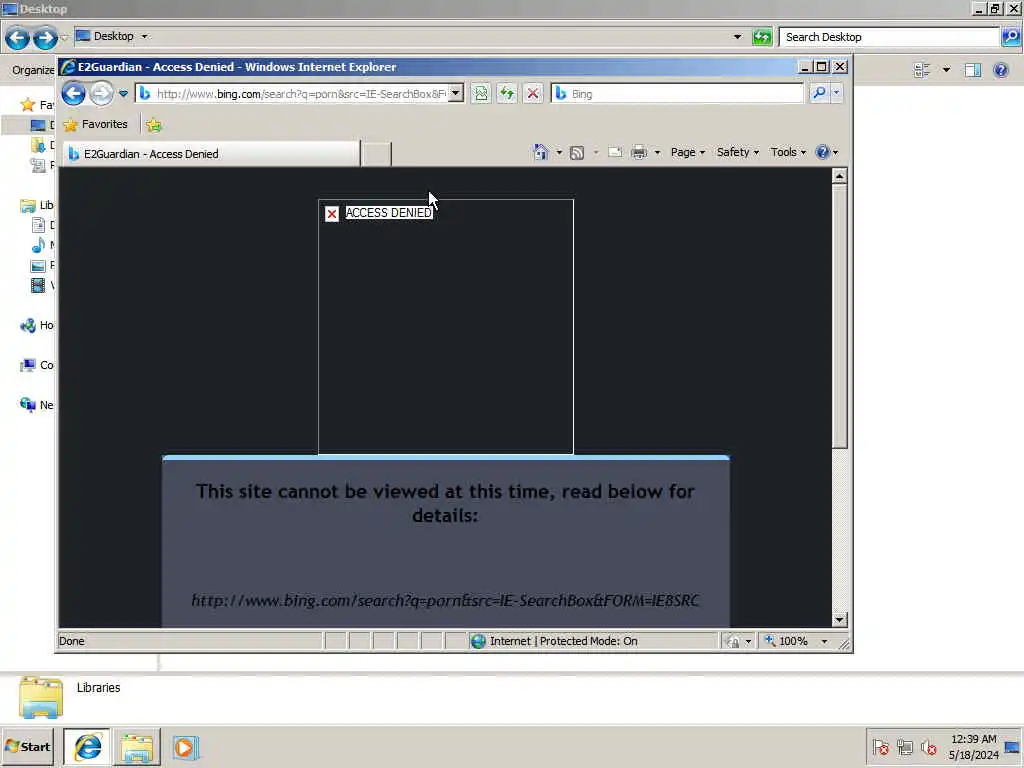
Task: Select Network in Explorer navigation tree
Action: coord(37,405)
